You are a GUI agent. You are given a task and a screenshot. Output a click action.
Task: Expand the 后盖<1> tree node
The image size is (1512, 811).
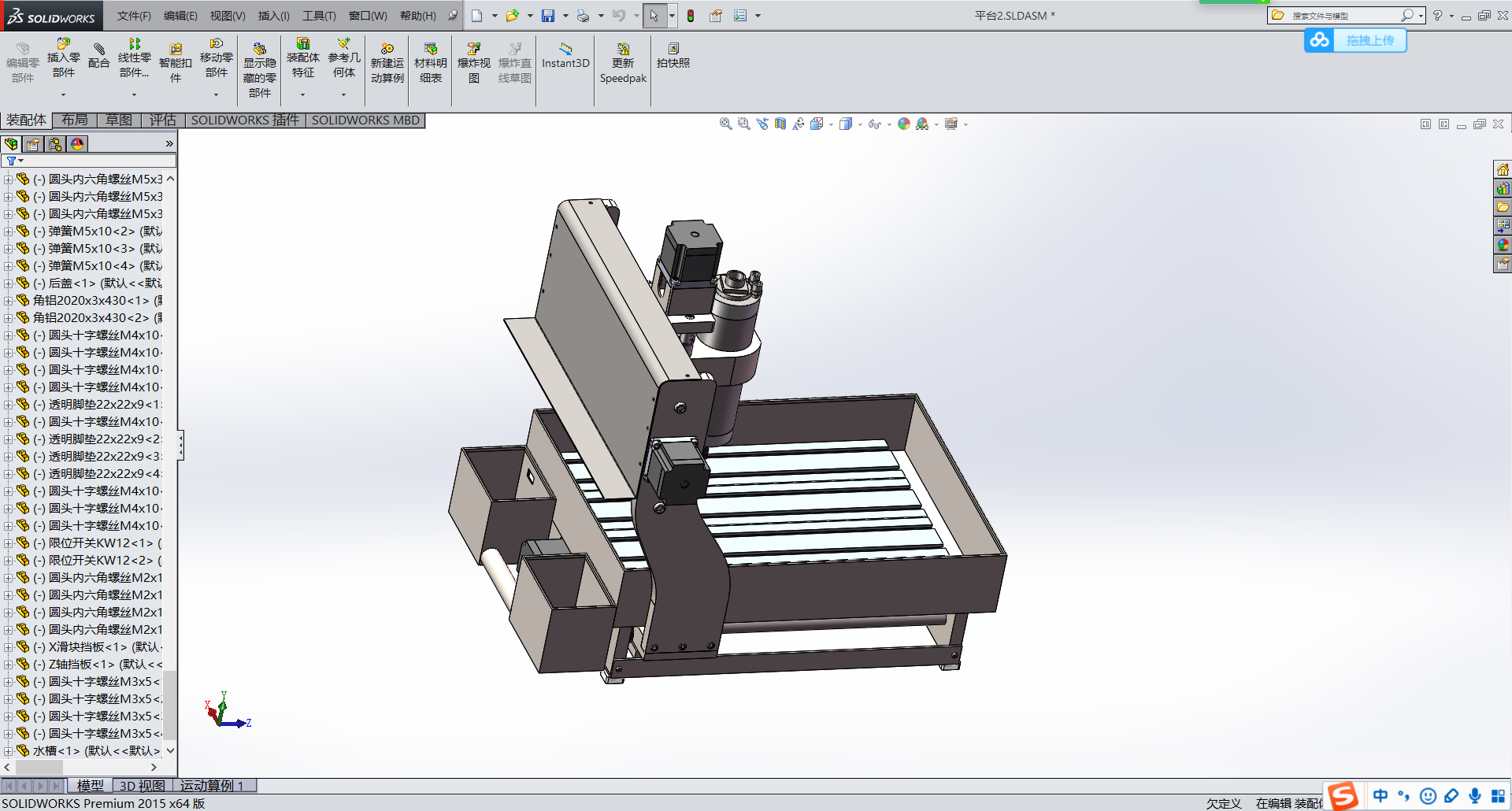coord(8,283)
